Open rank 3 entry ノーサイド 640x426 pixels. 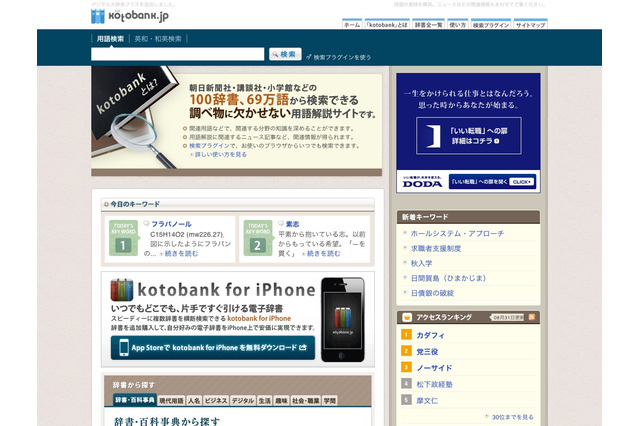(x=434, y=368)
